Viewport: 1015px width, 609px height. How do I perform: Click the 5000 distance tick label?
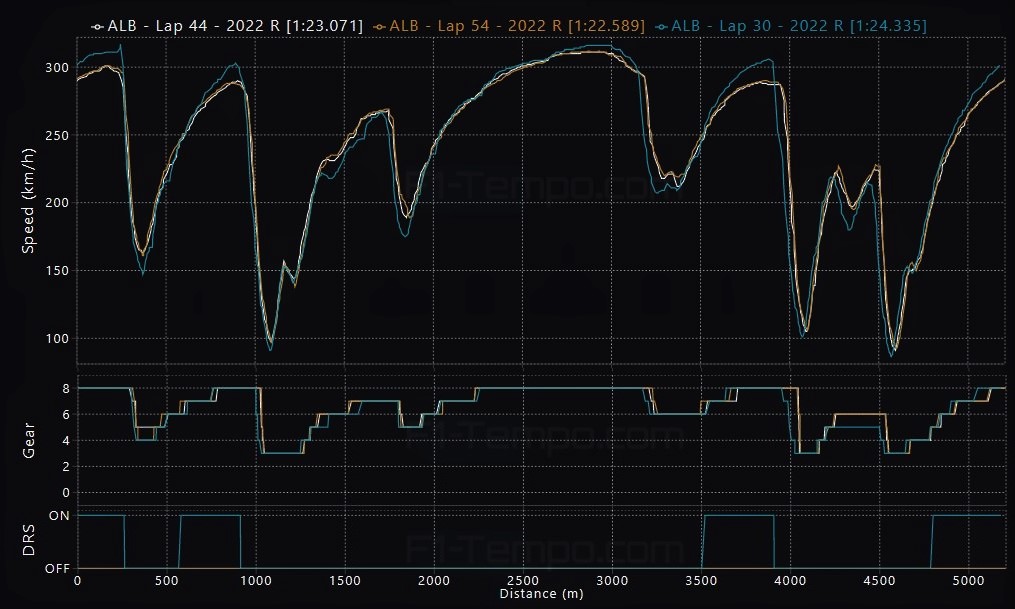pos(968,581)
